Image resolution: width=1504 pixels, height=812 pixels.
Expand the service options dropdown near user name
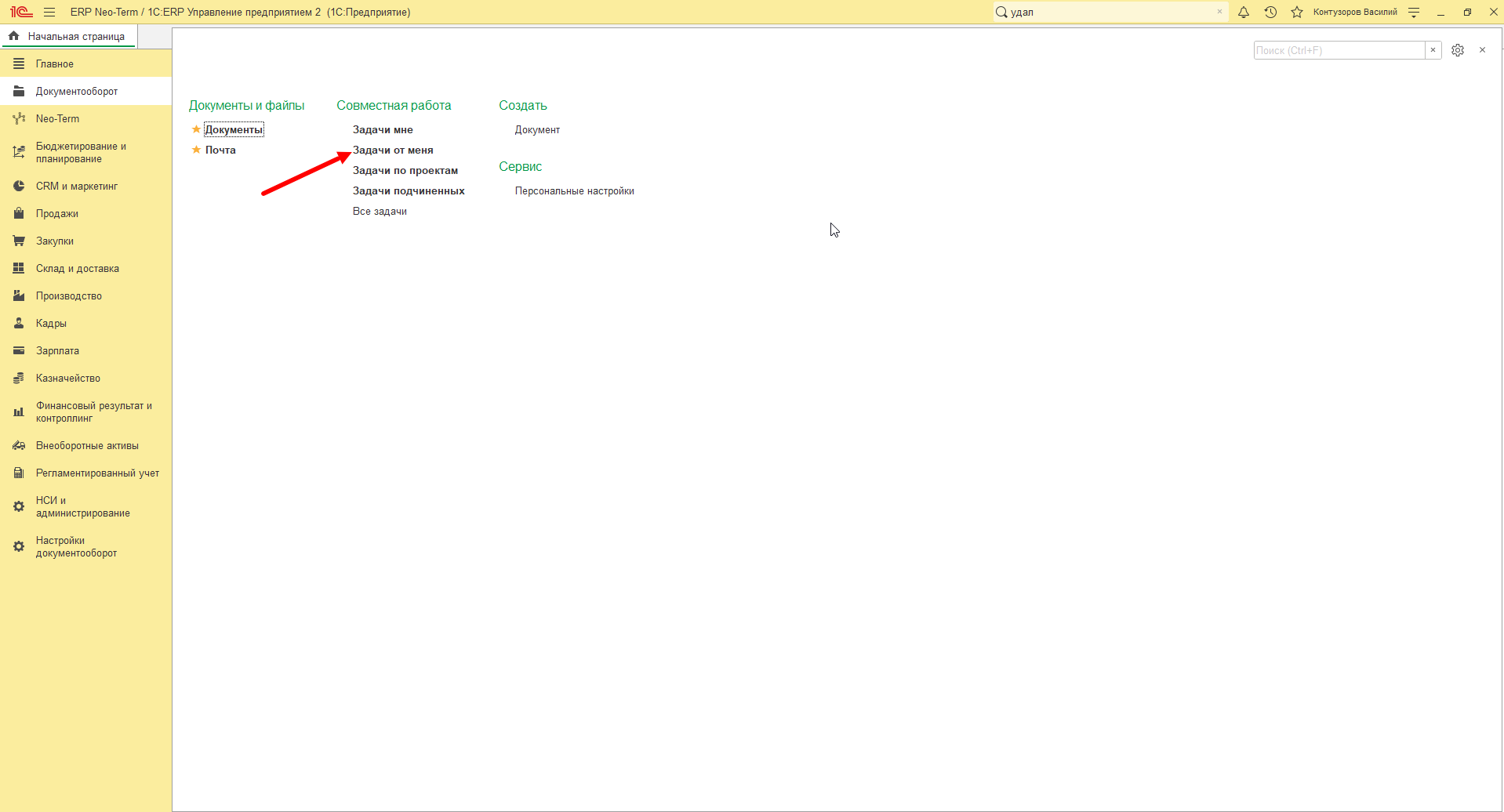tap(1414, 12)
